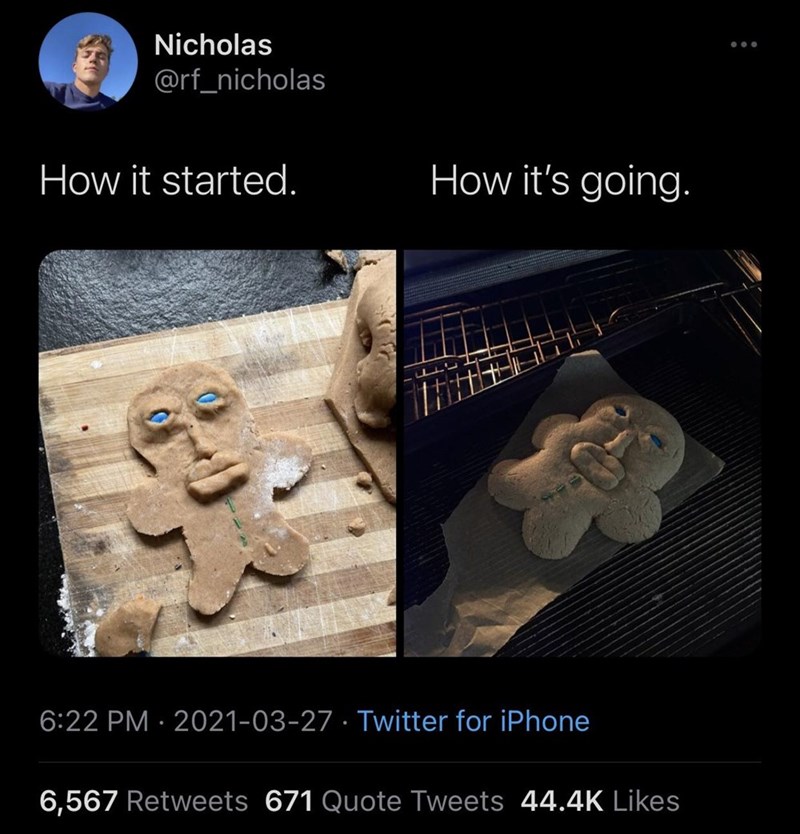
Task: Click the parchment paper under the baked gingerbread
Action: [470, 580]
